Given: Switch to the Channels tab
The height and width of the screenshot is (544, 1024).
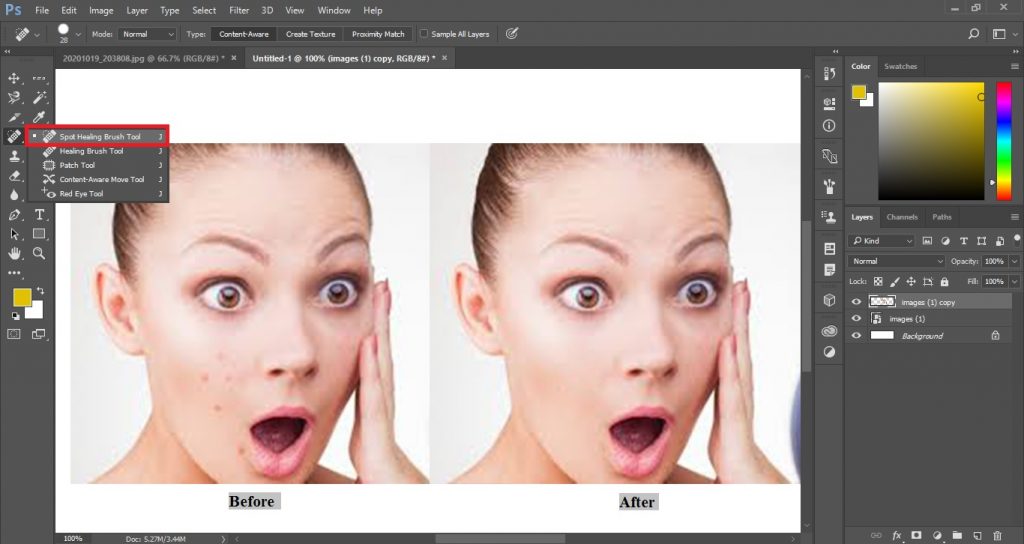Looking at the screenshot, I should [x=902, y=217].
